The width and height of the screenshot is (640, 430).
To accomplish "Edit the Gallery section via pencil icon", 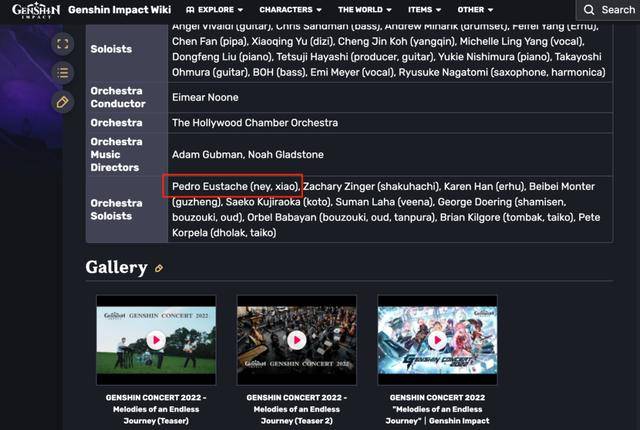I will point(159,268).
